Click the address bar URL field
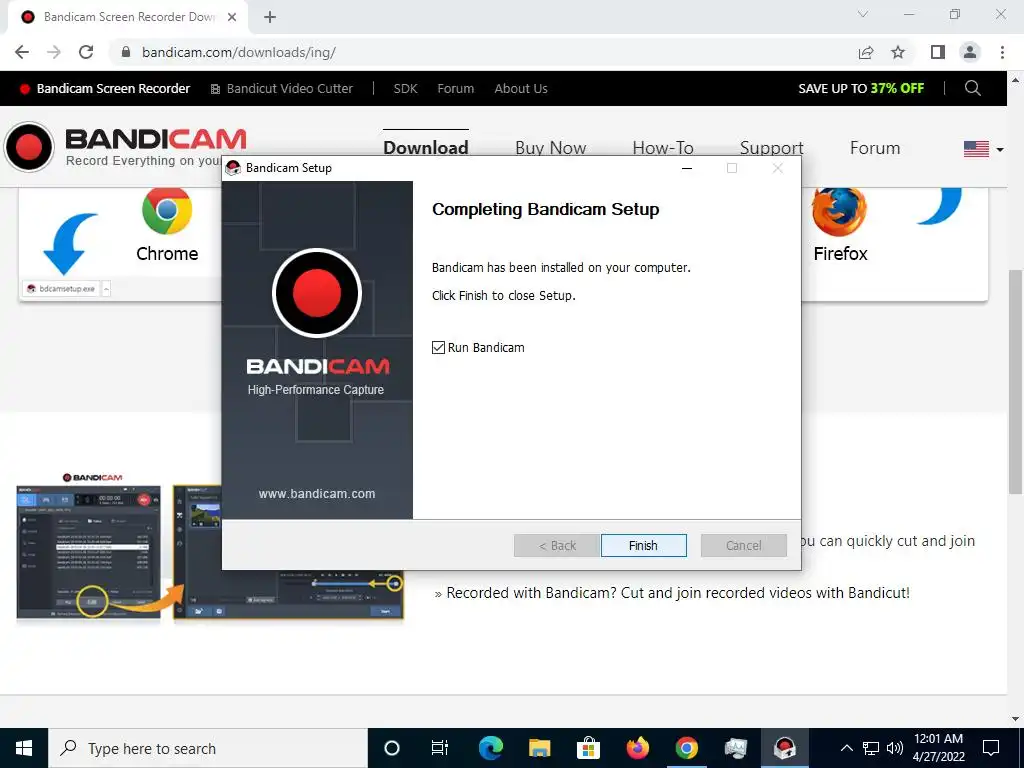Viewport: 1024px width, 768px height. 483,52
